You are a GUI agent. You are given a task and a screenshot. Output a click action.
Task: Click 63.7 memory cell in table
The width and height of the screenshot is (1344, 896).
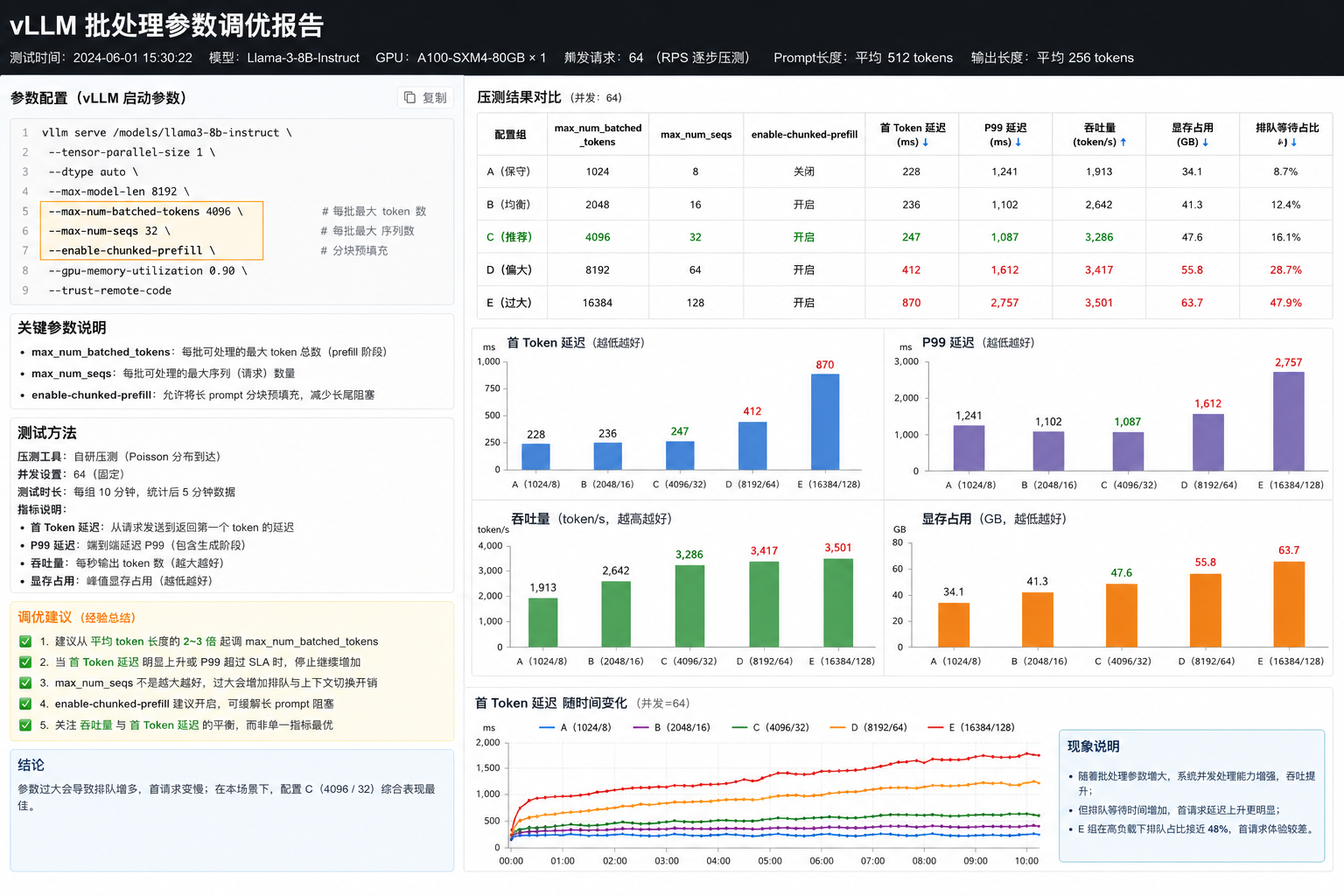point(1192,303)
